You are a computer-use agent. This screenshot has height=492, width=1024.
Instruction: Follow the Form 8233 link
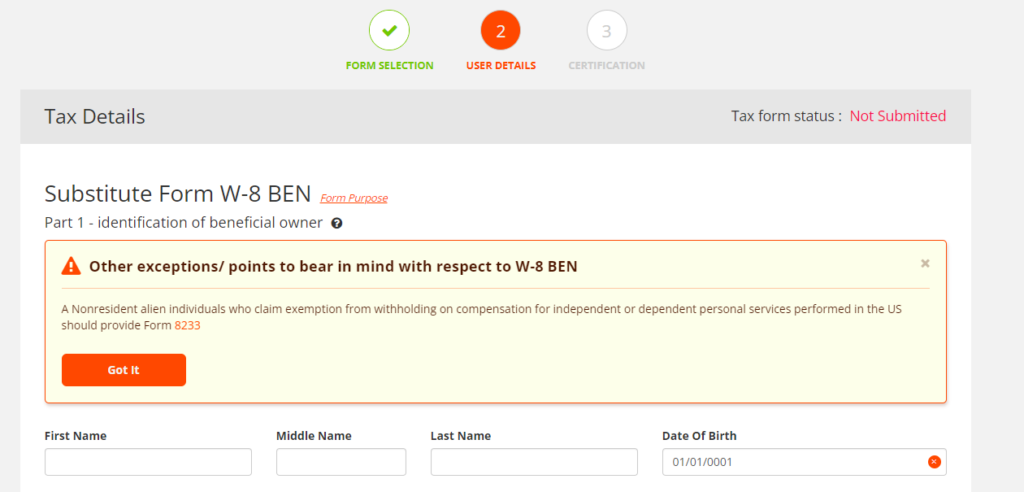click(x=187, y=325)
